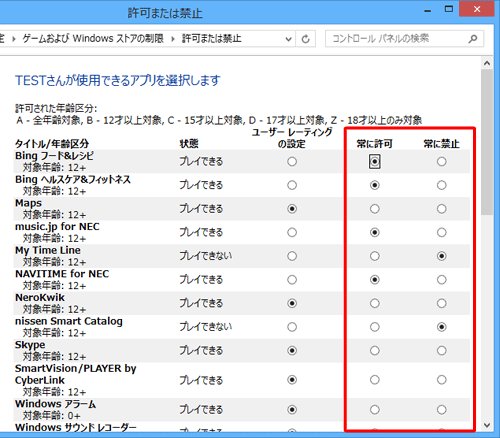Select user rating setting for My Time Line

292,256
